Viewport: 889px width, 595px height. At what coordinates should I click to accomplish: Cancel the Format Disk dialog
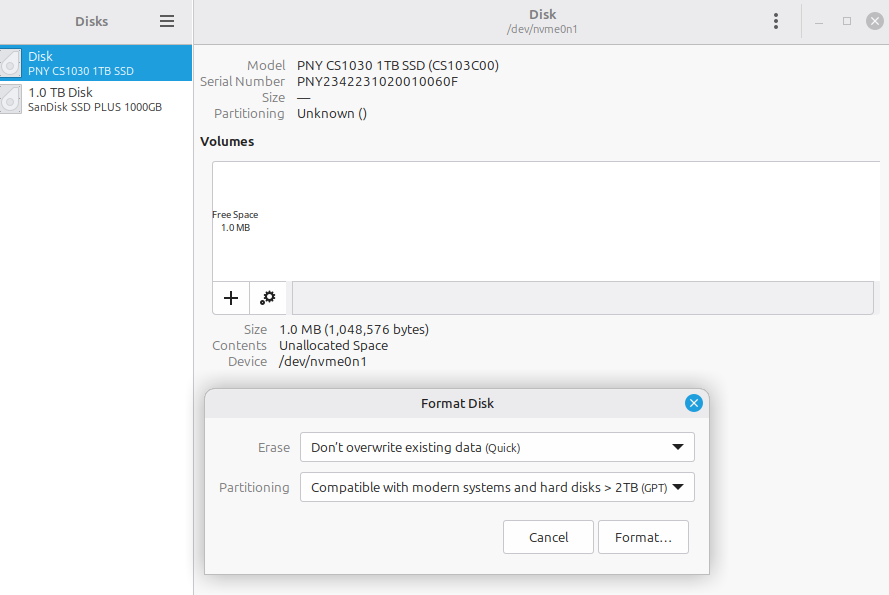pyautogui.click(x=548, y=537)
